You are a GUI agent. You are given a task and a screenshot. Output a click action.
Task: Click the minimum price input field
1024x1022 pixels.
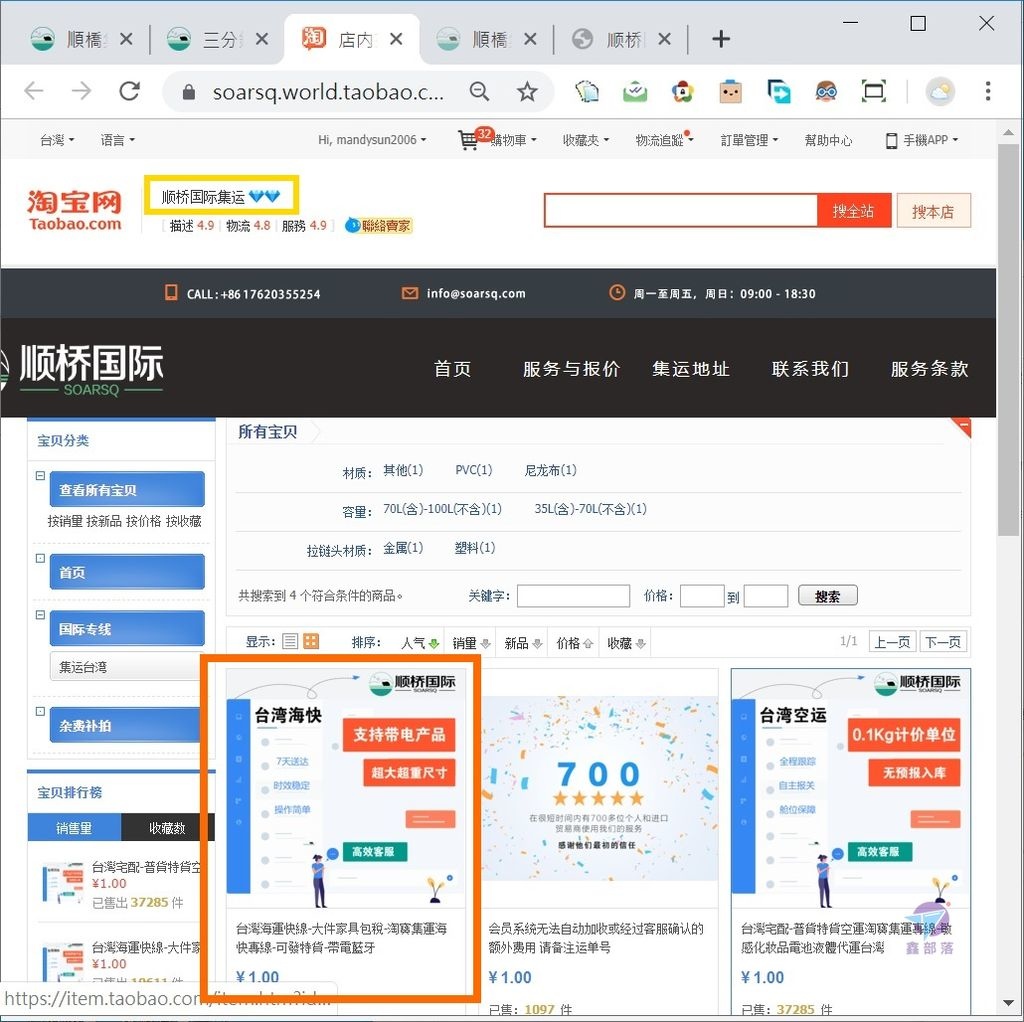pyautogui.click(x=702, y=596)
